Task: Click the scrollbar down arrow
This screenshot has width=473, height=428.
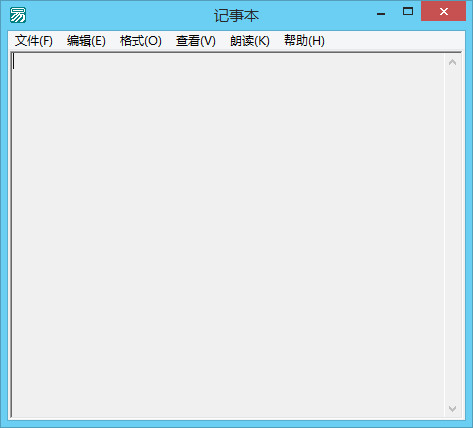Action: [452, 408]
